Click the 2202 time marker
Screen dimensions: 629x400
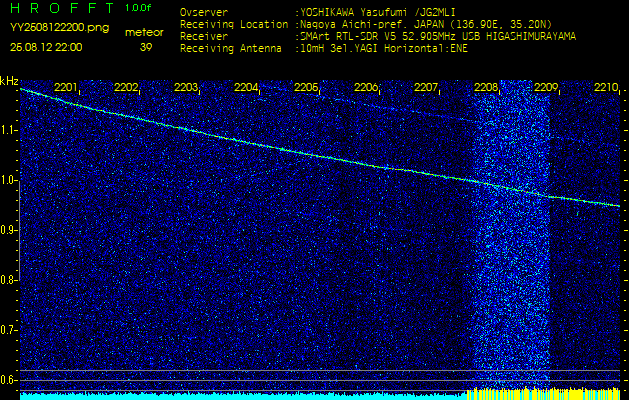point(126,87)
